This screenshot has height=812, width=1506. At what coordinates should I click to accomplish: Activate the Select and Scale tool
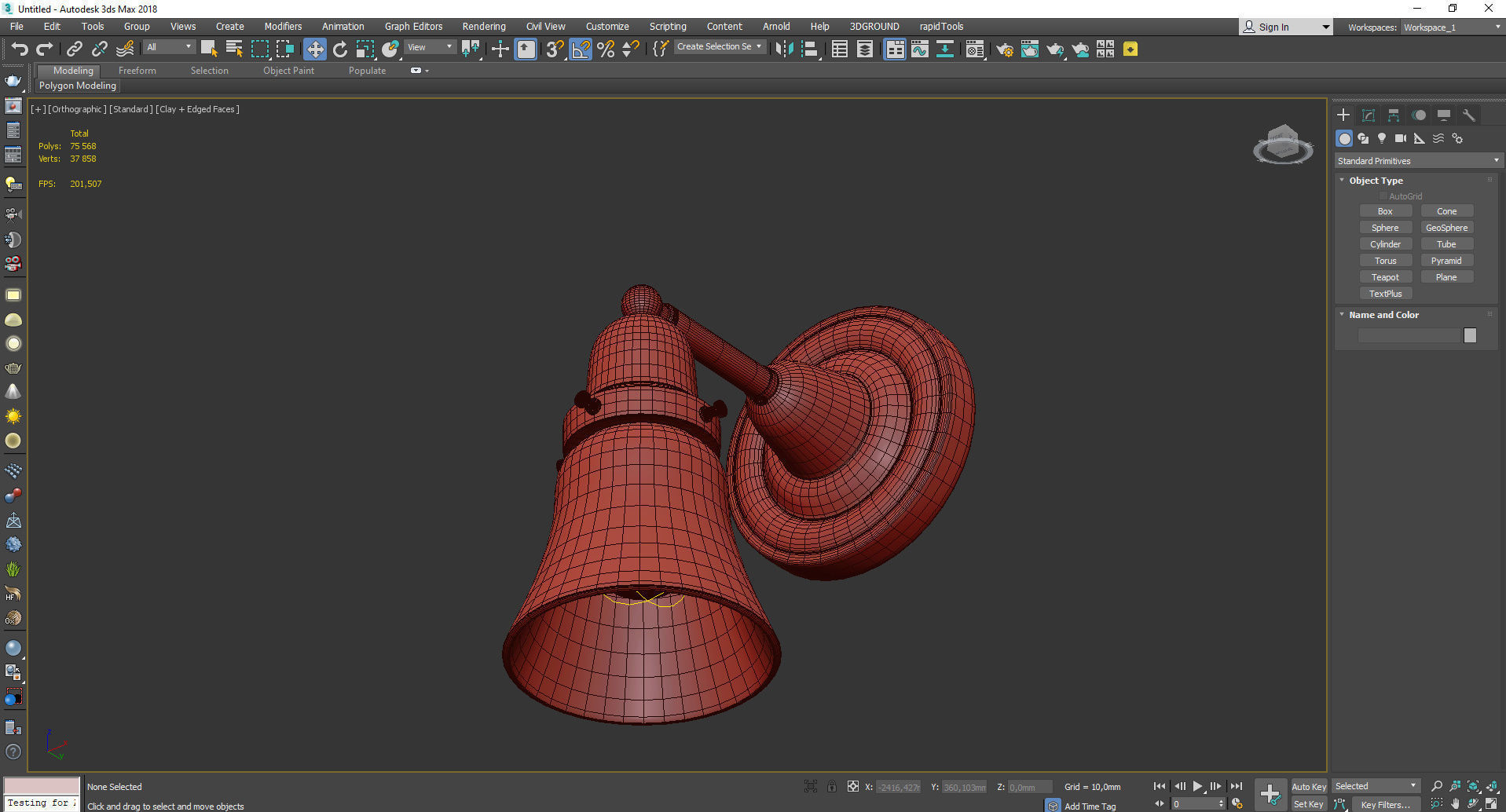pos(365,49)
